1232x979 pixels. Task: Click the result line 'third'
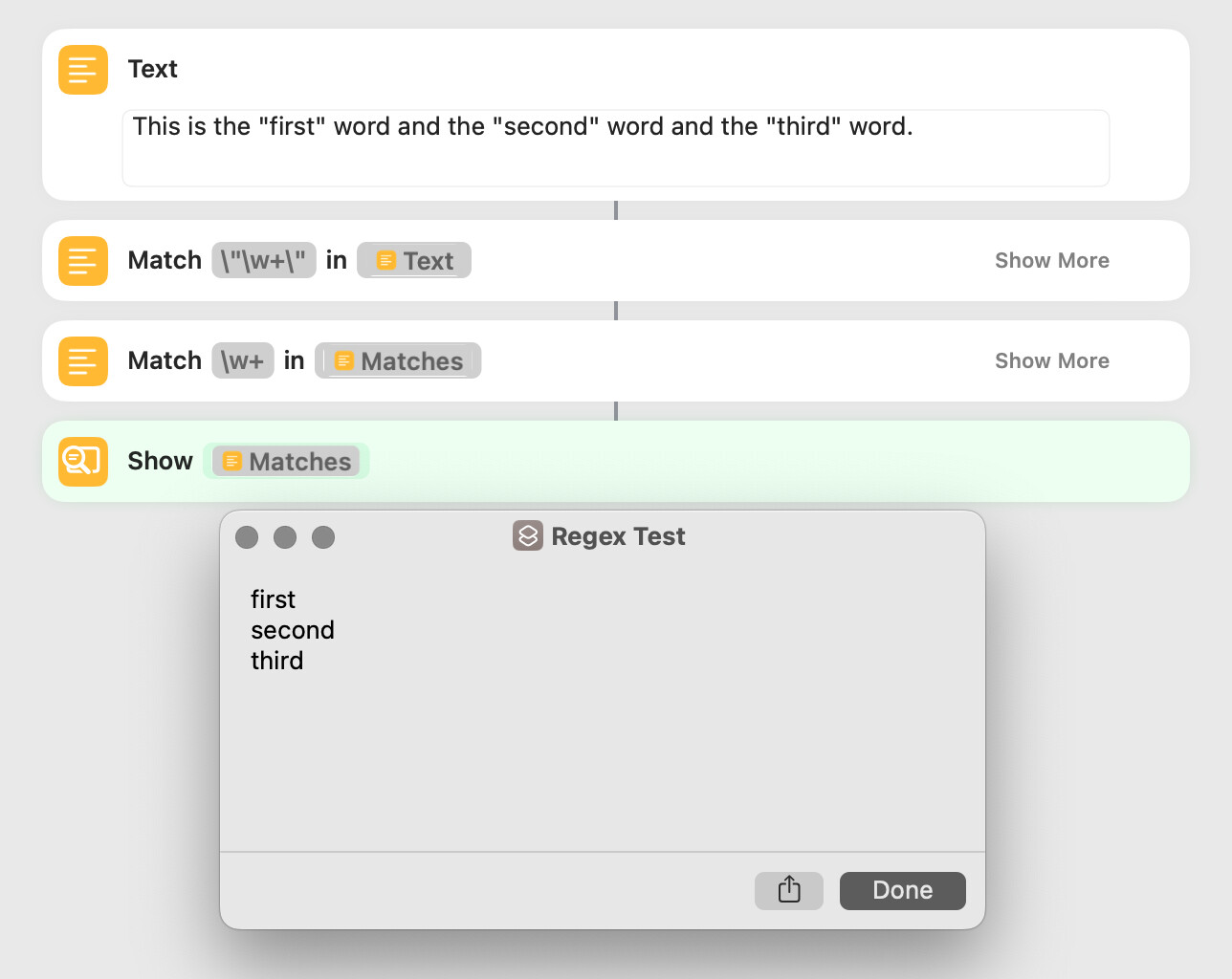click(277, 661)
